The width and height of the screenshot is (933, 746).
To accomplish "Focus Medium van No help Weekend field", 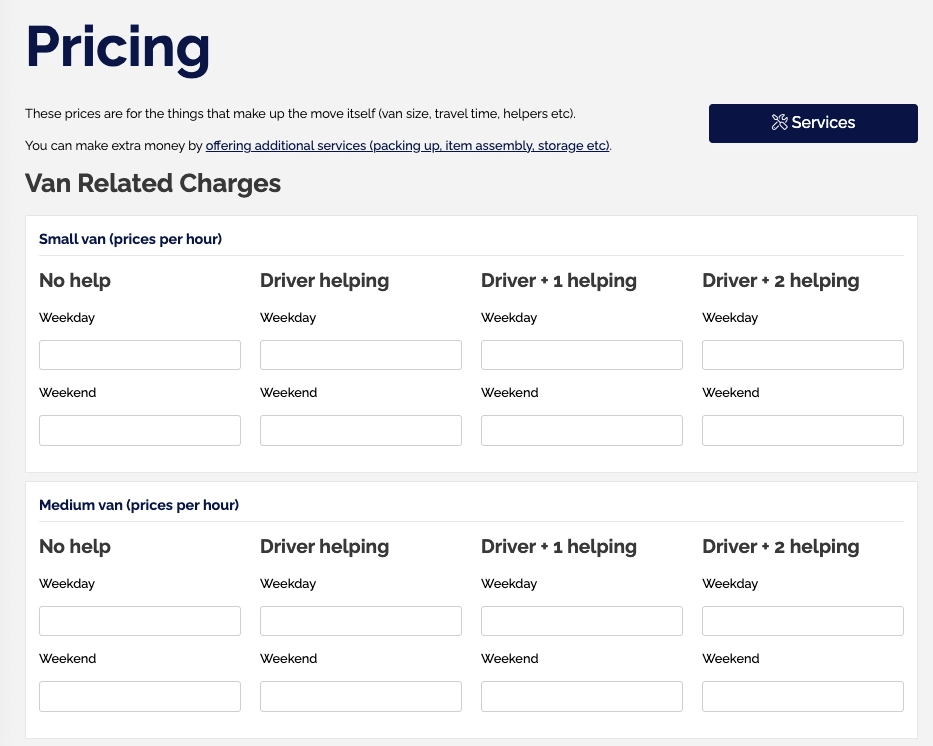I will pyautogui.click(x=140, y=696).
